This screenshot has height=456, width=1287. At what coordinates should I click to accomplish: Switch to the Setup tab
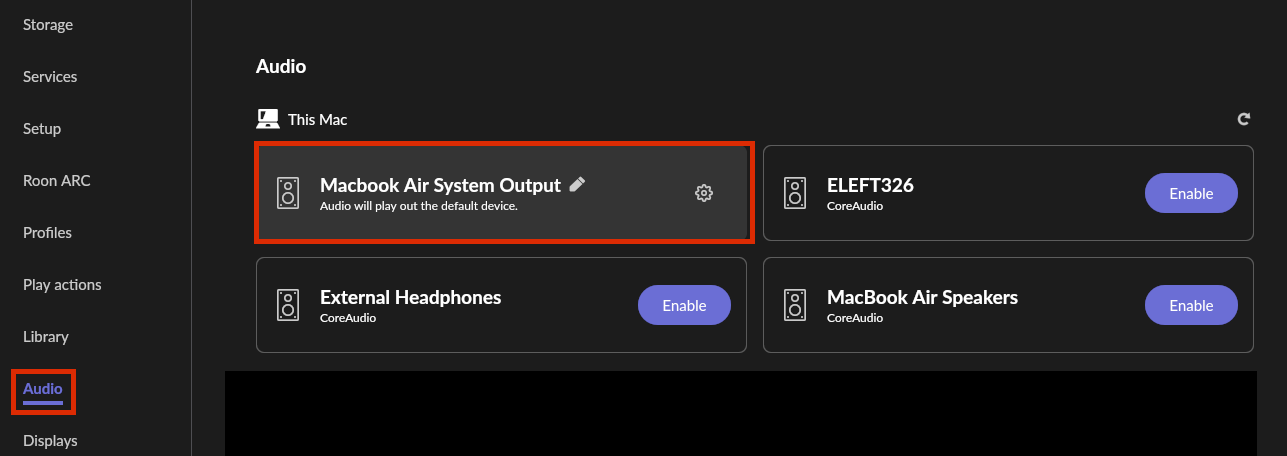[x=42, y=128]
